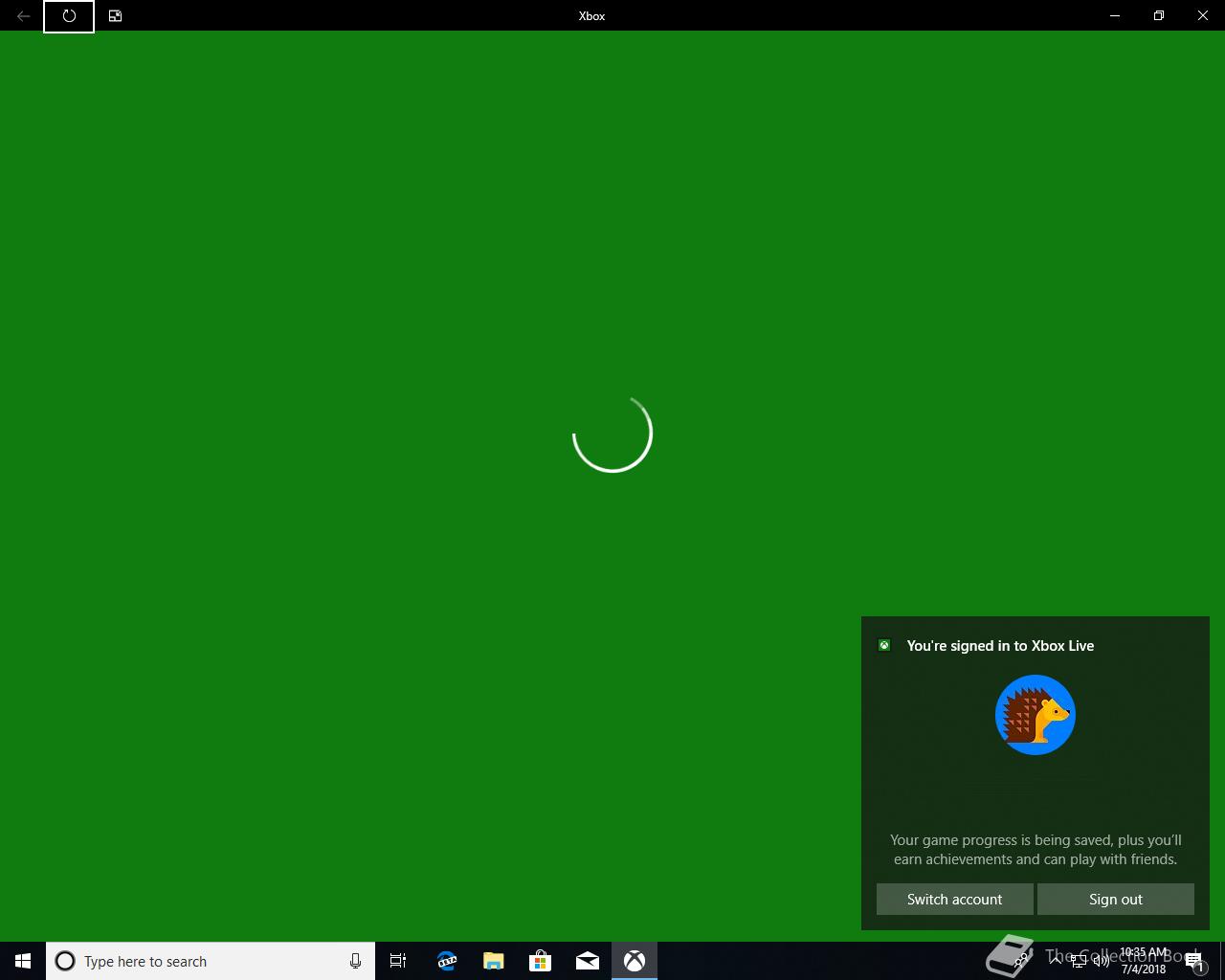1225x980 pixels.
Task: Click the "Your game progress is being saved" message
Action: (1036, 850)
